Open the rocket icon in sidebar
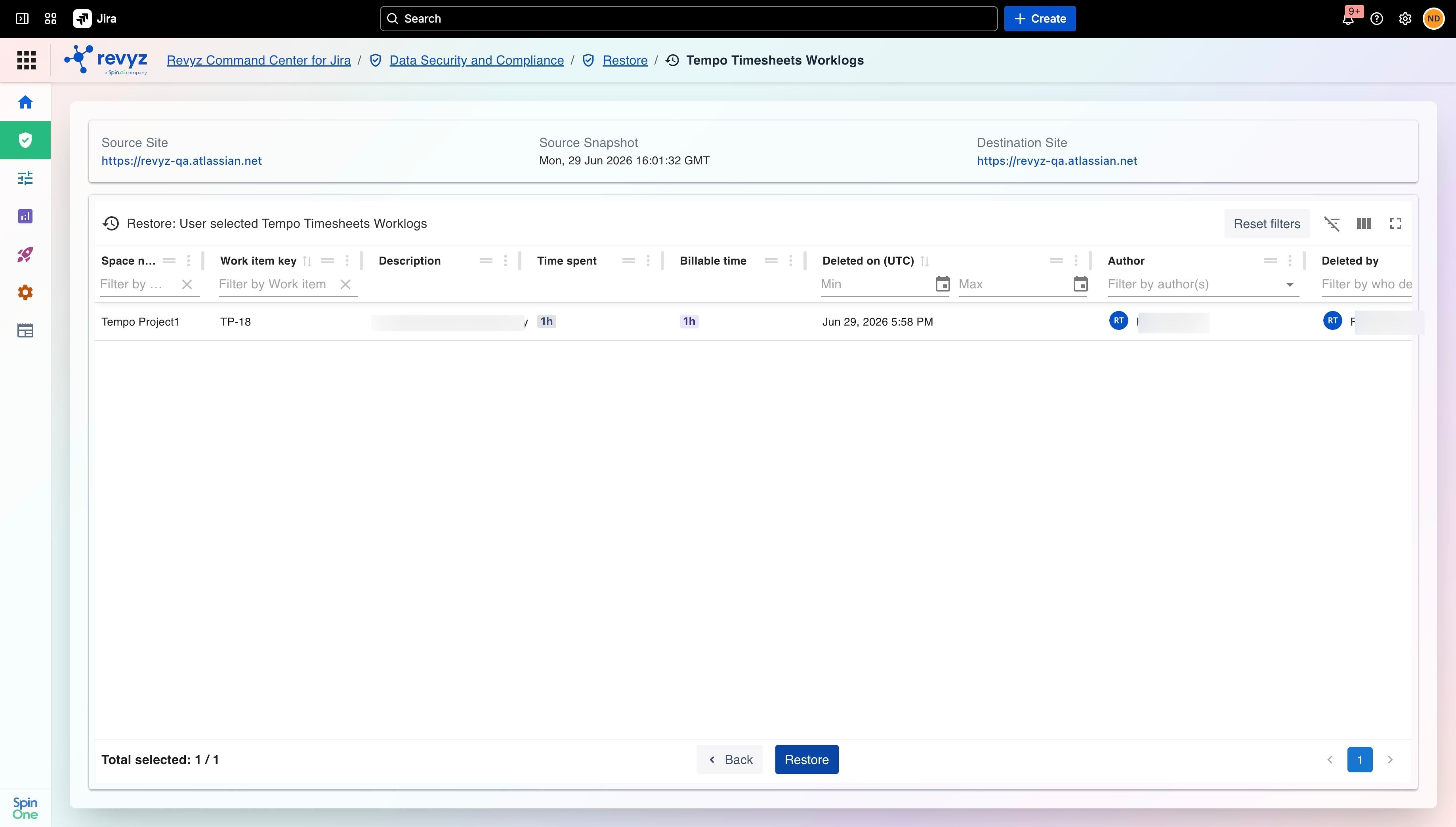The image size is (1456, 827). 25,254
